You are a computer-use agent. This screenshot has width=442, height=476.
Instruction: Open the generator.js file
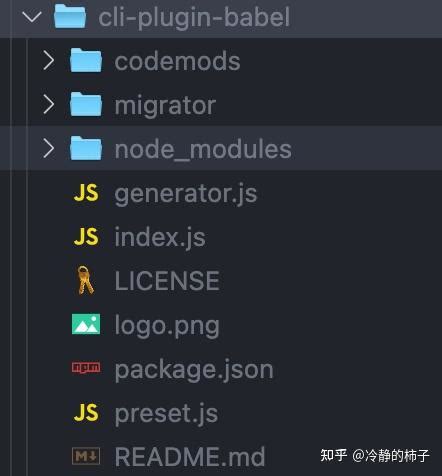[186, 194]
